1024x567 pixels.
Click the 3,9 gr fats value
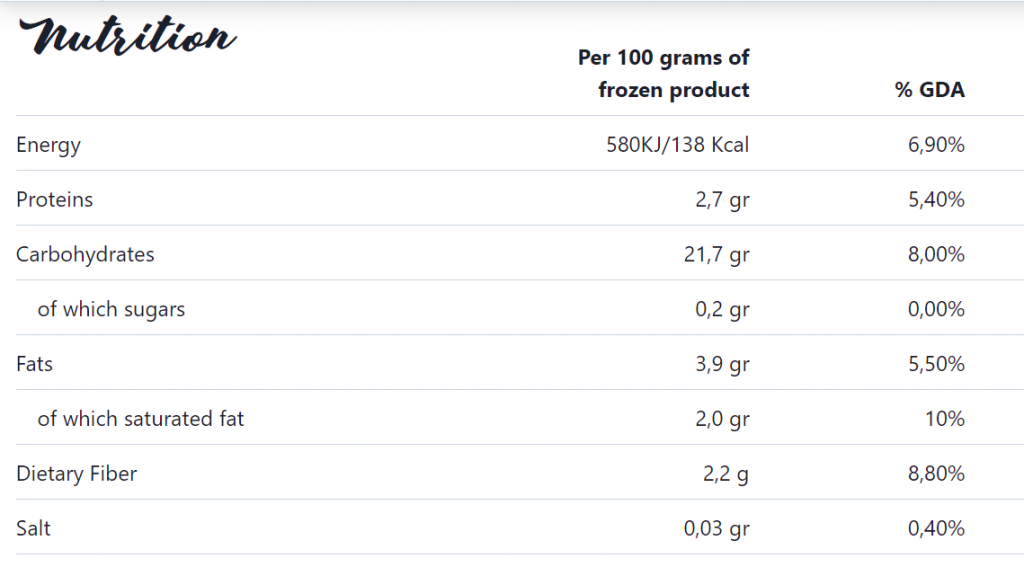pyautogui.click(x=722, y=364)
